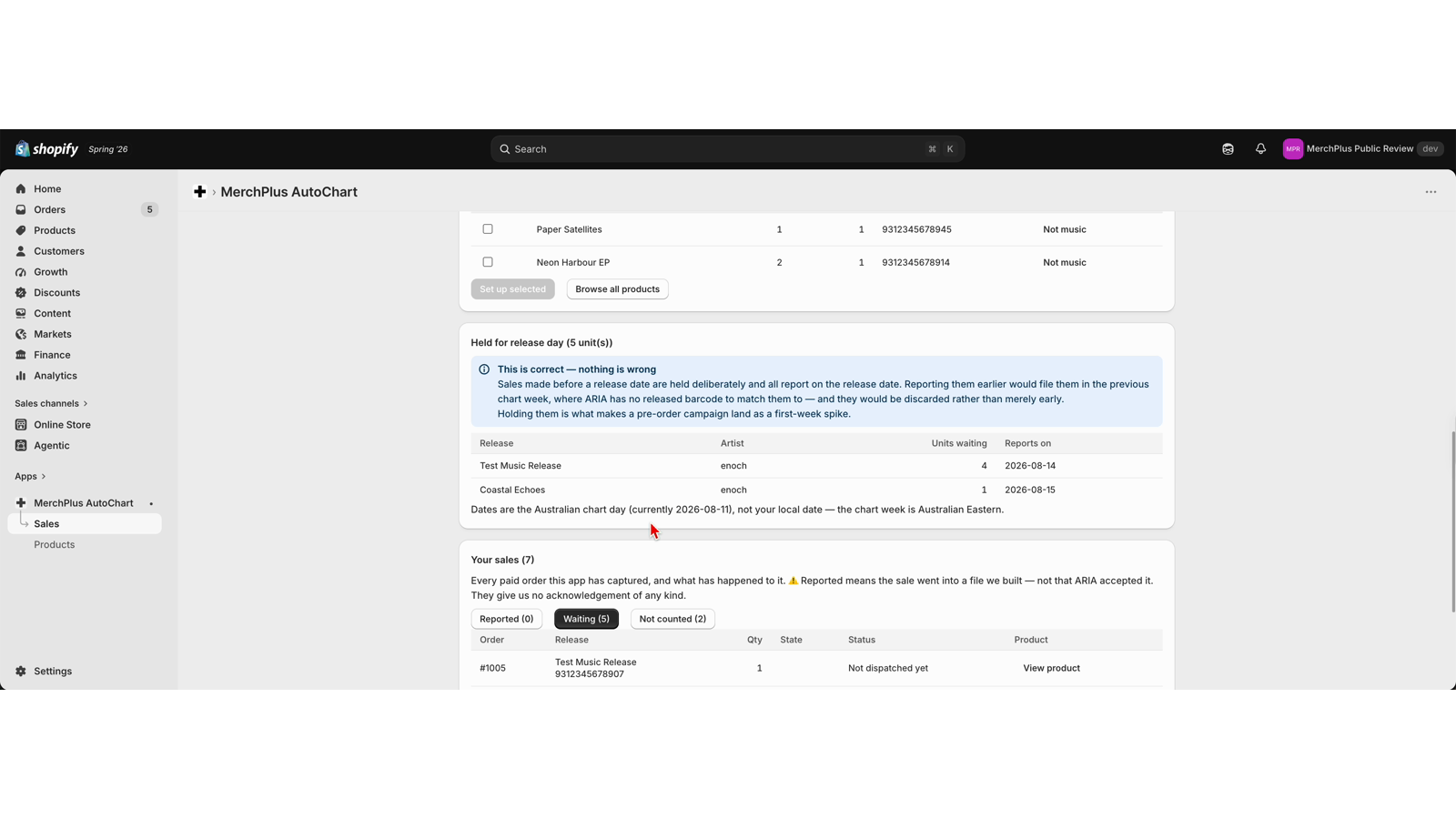The image size is (1456, 819).
Task: Click the Growth icon
Action: click(21, 272)
